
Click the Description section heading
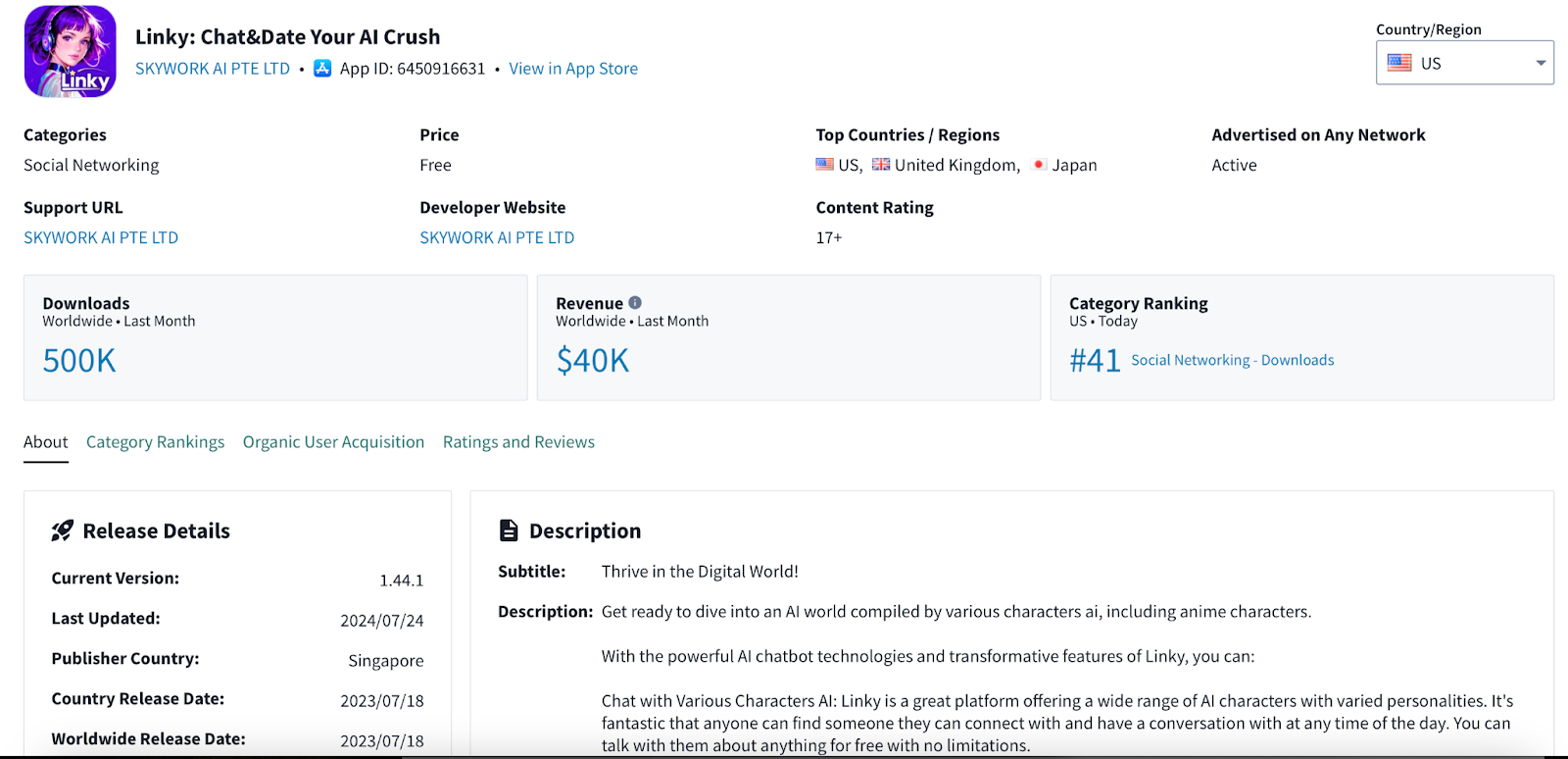(x=585, y=531)
